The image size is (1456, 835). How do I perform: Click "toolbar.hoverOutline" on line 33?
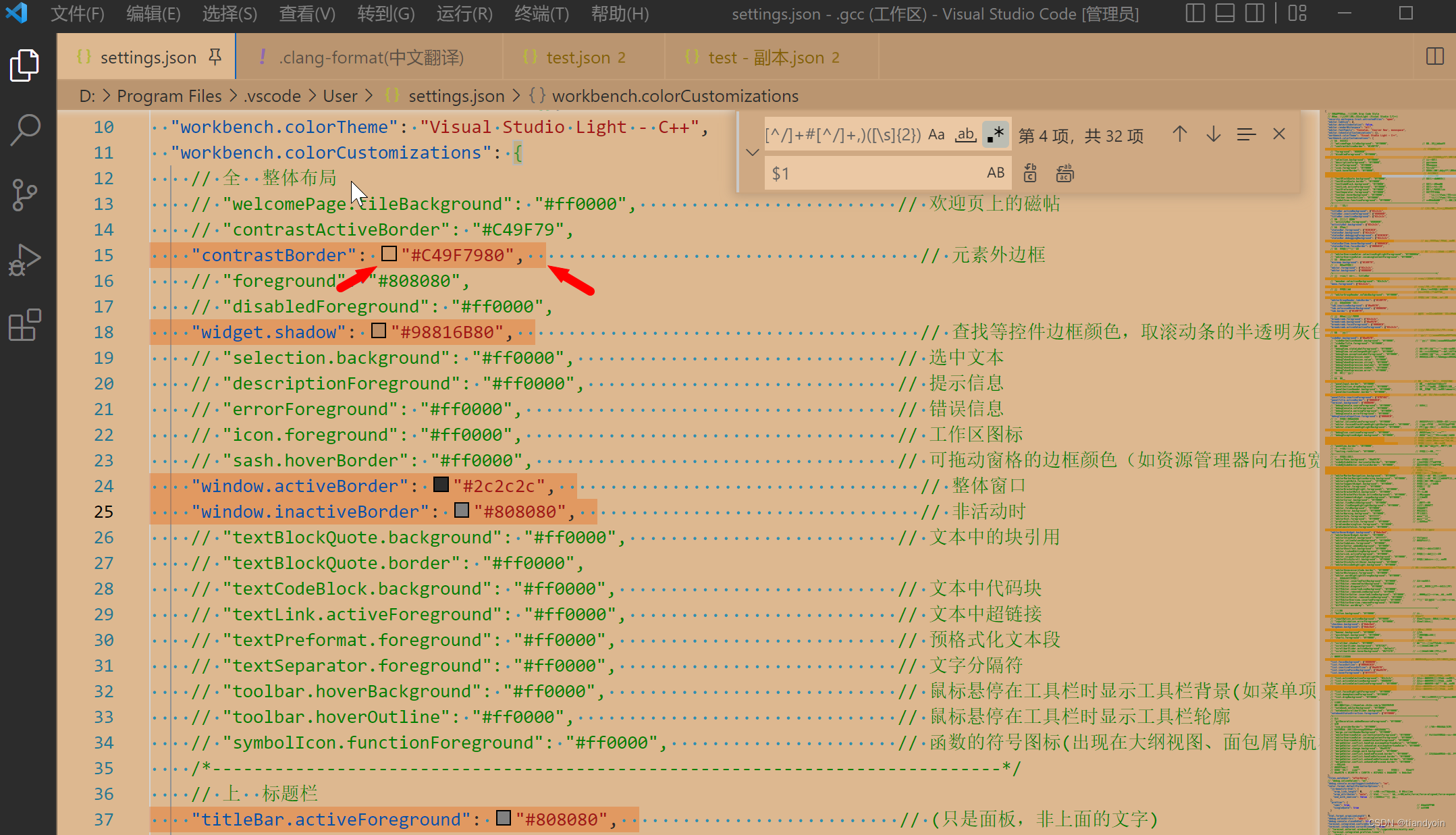coord(336,717)
